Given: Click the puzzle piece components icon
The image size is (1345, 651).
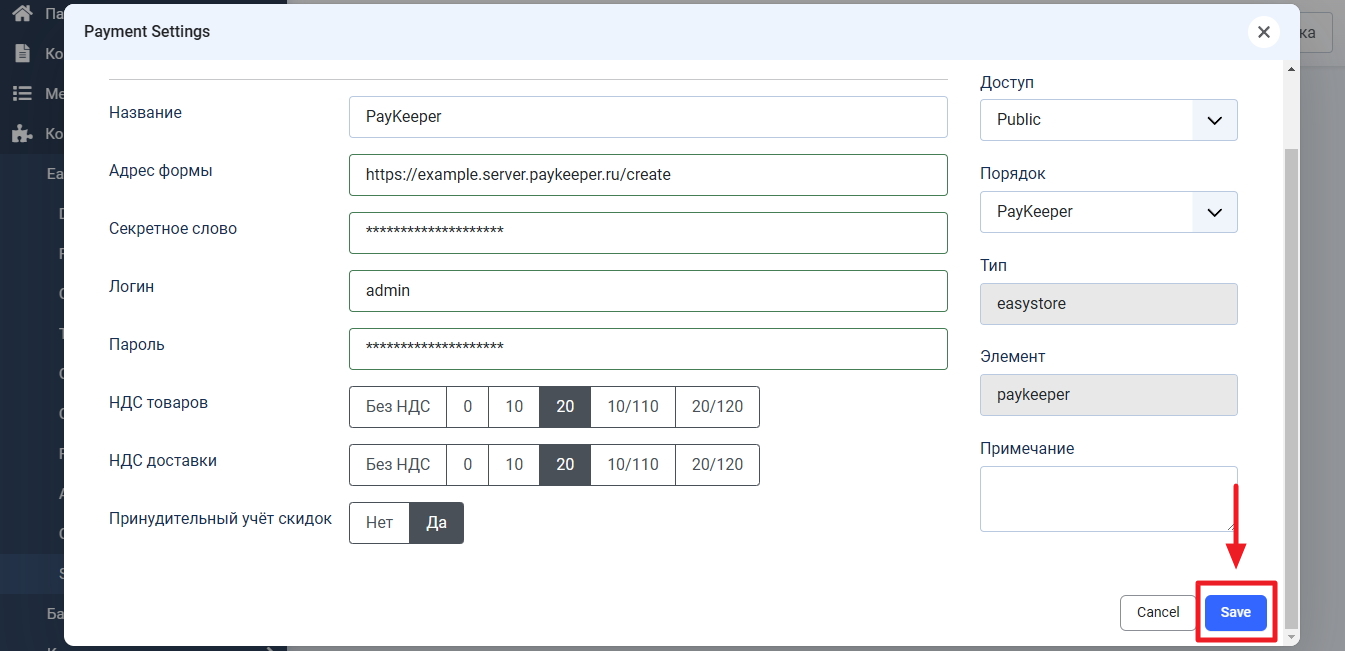Looking at the screenshot, I should 21,133.
